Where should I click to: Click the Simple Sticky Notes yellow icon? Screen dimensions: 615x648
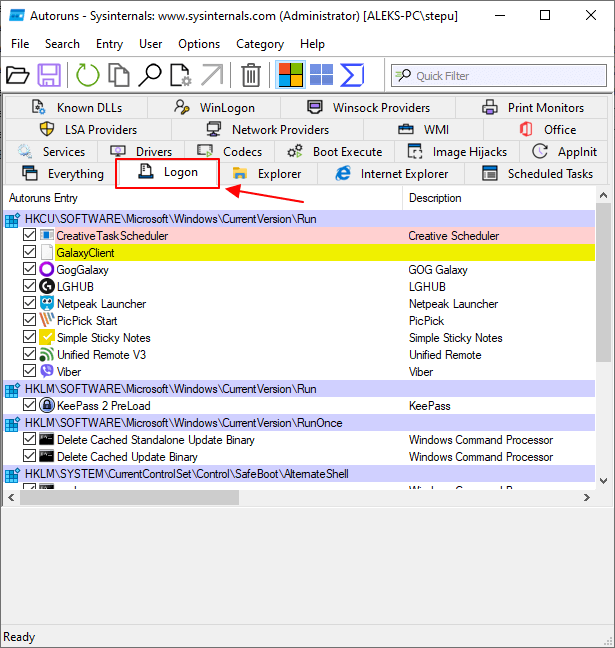point(47,337)
